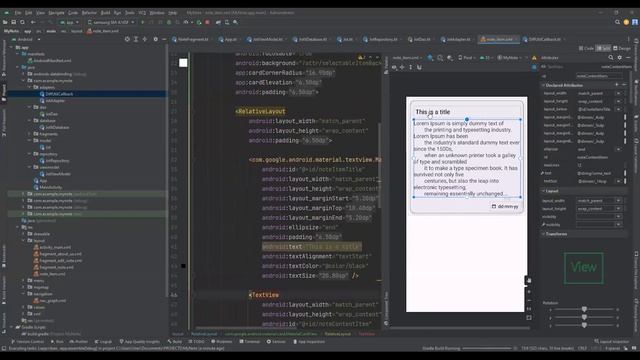This screenshot has width=640, height=360.
Task: Adjust the first Rotation slider
Action: [x=584, y=309]
